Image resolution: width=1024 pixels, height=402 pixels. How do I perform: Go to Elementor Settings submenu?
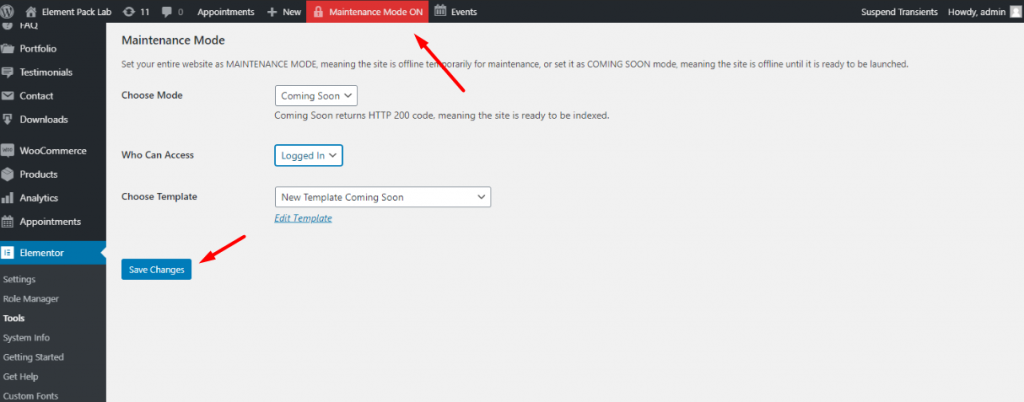20,279
